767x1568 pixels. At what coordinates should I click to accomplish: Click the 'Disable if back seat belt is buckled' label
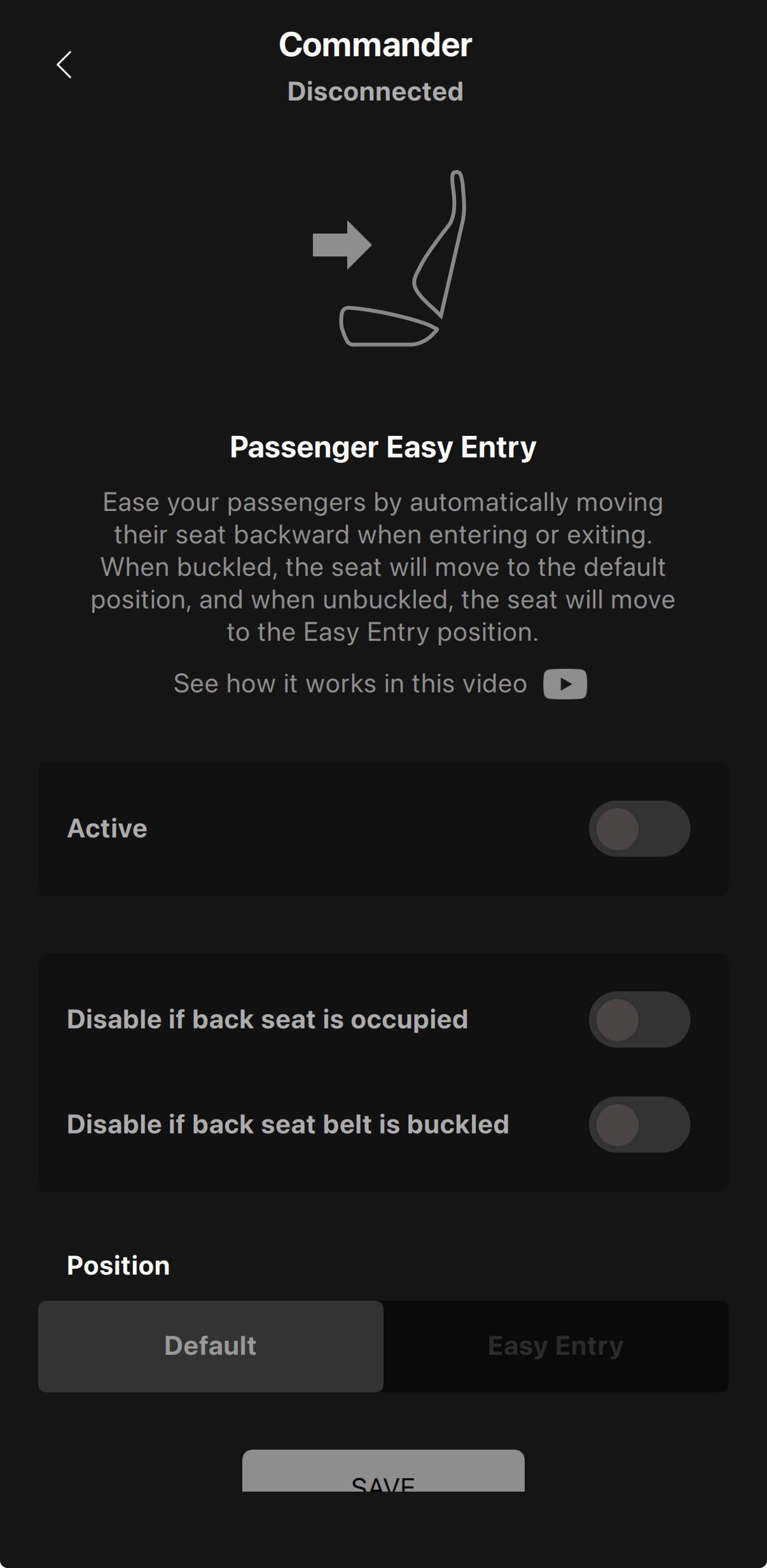pyautogui.click(x=287, y=1124)
